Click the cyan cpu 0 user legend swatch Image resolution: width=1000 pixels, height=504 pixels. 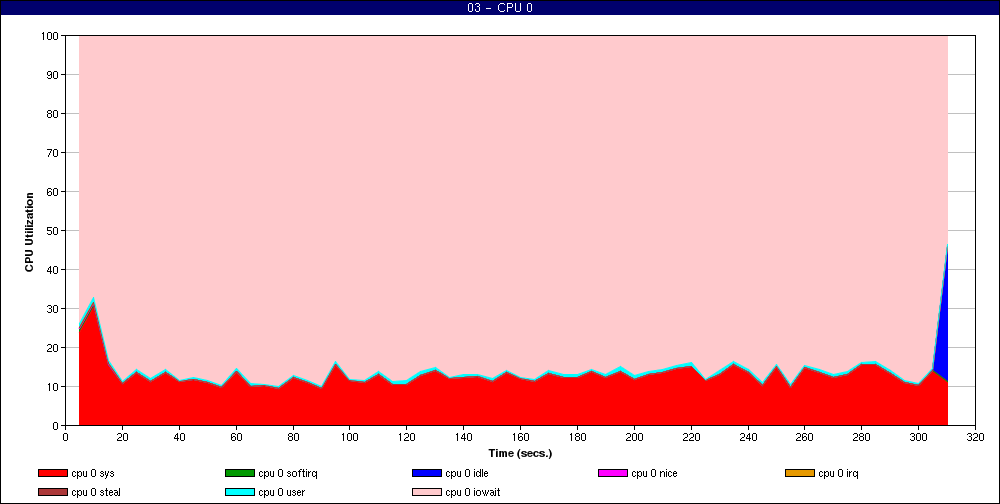coord(240,492)
